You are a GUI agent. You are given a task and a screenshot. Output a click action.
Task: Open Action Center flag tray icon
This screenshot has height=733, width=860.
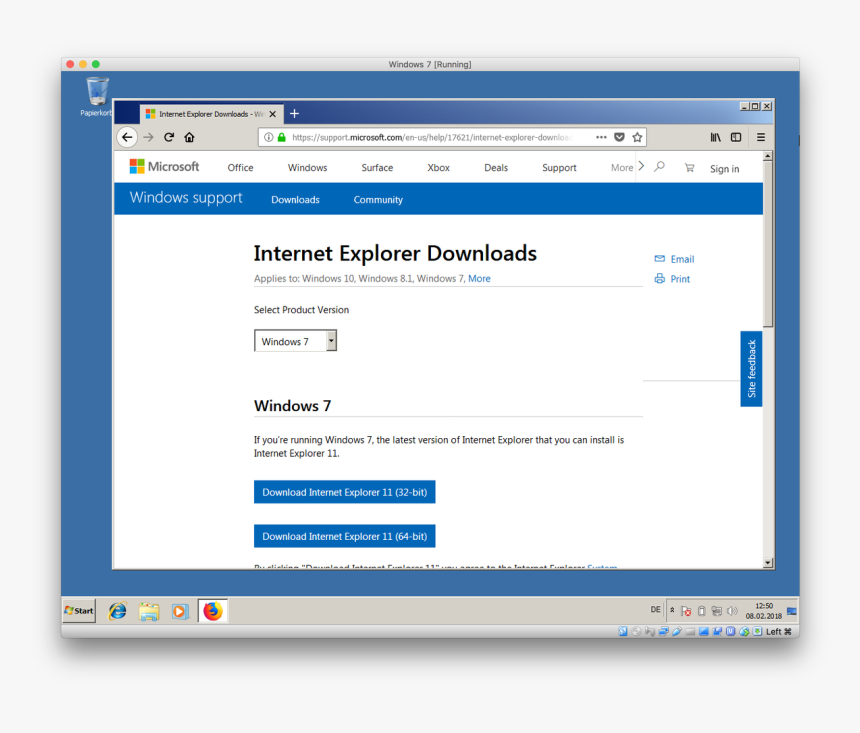click(686, 611)
